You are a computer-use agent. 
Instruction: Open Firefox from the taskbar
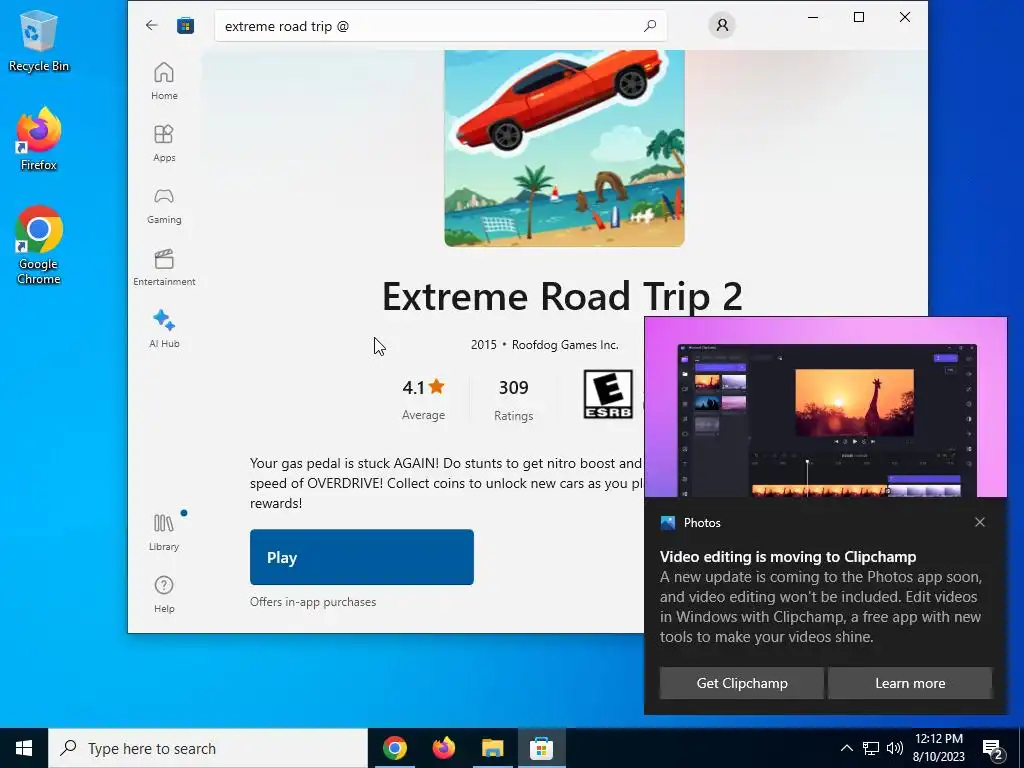[443, 748]
